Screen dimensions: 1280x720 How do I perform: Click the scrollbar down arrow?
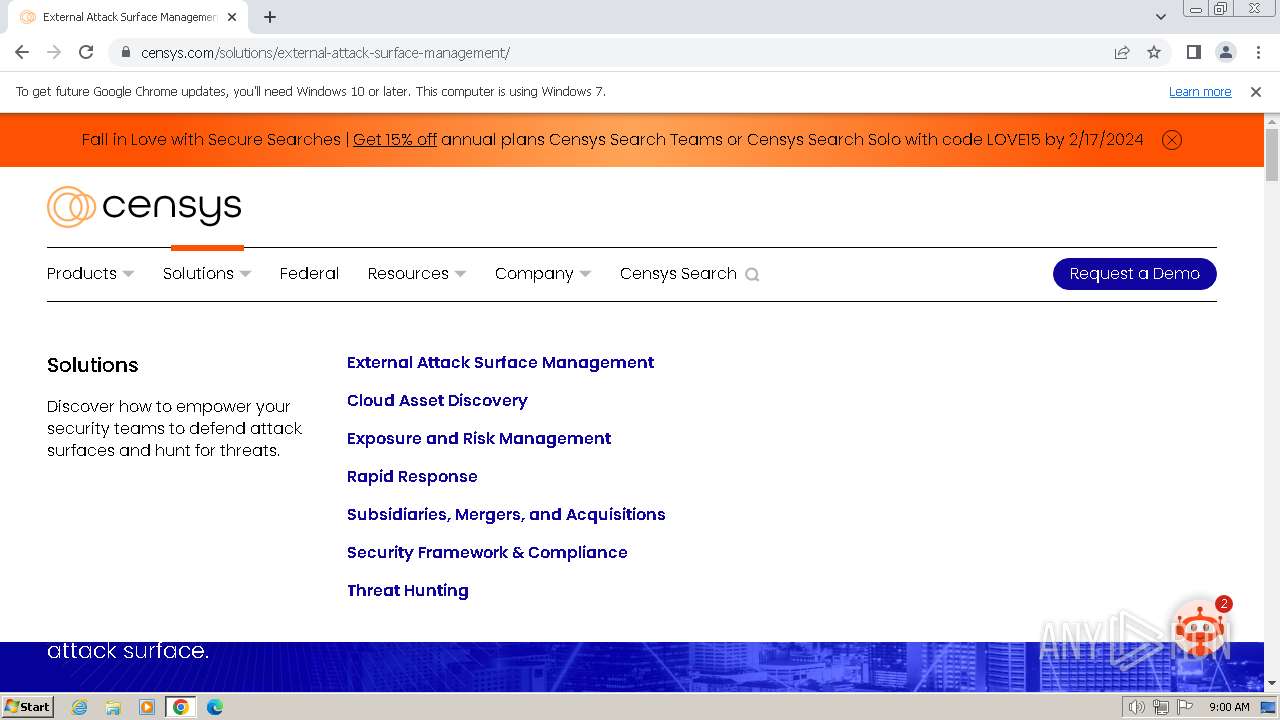coord(1272,684)
